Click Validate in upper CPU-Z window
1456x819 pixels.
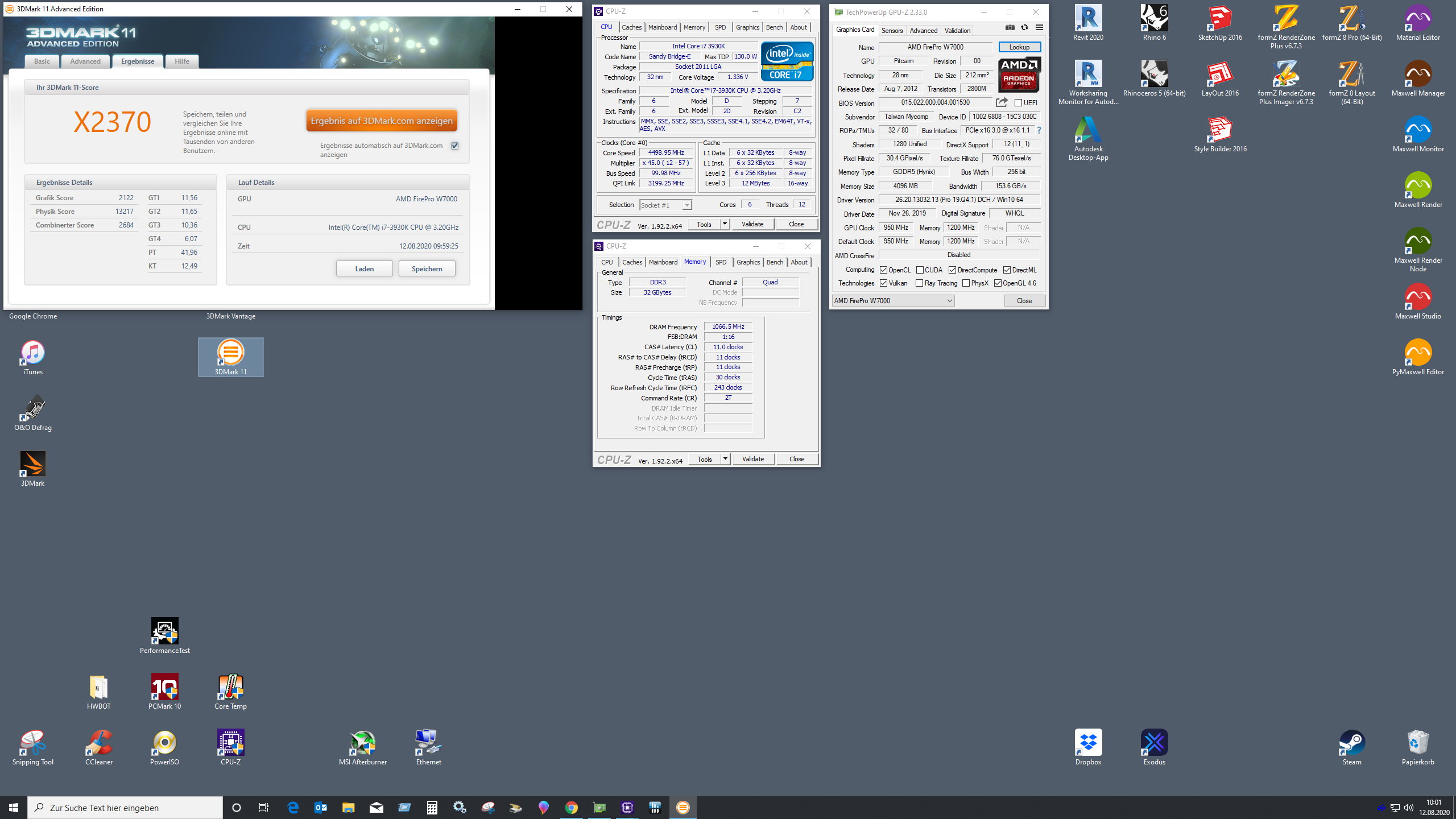[752, 224]
